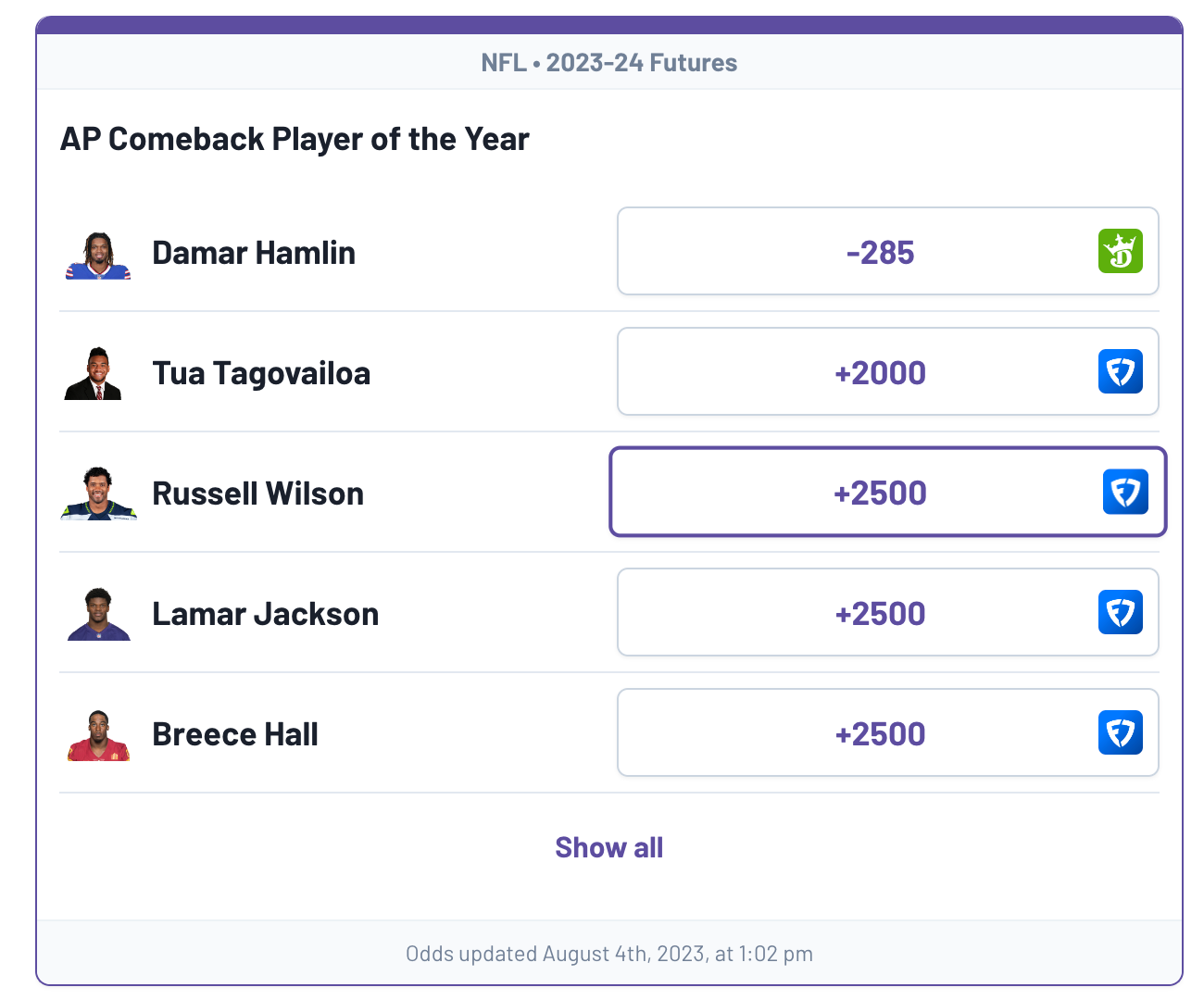The width and height of the screenshot is (1204, 1000).
Task: Click the FanDuel logo in Lamar Jackson row
Action: pyautogui.click(x=1121, y=612)
